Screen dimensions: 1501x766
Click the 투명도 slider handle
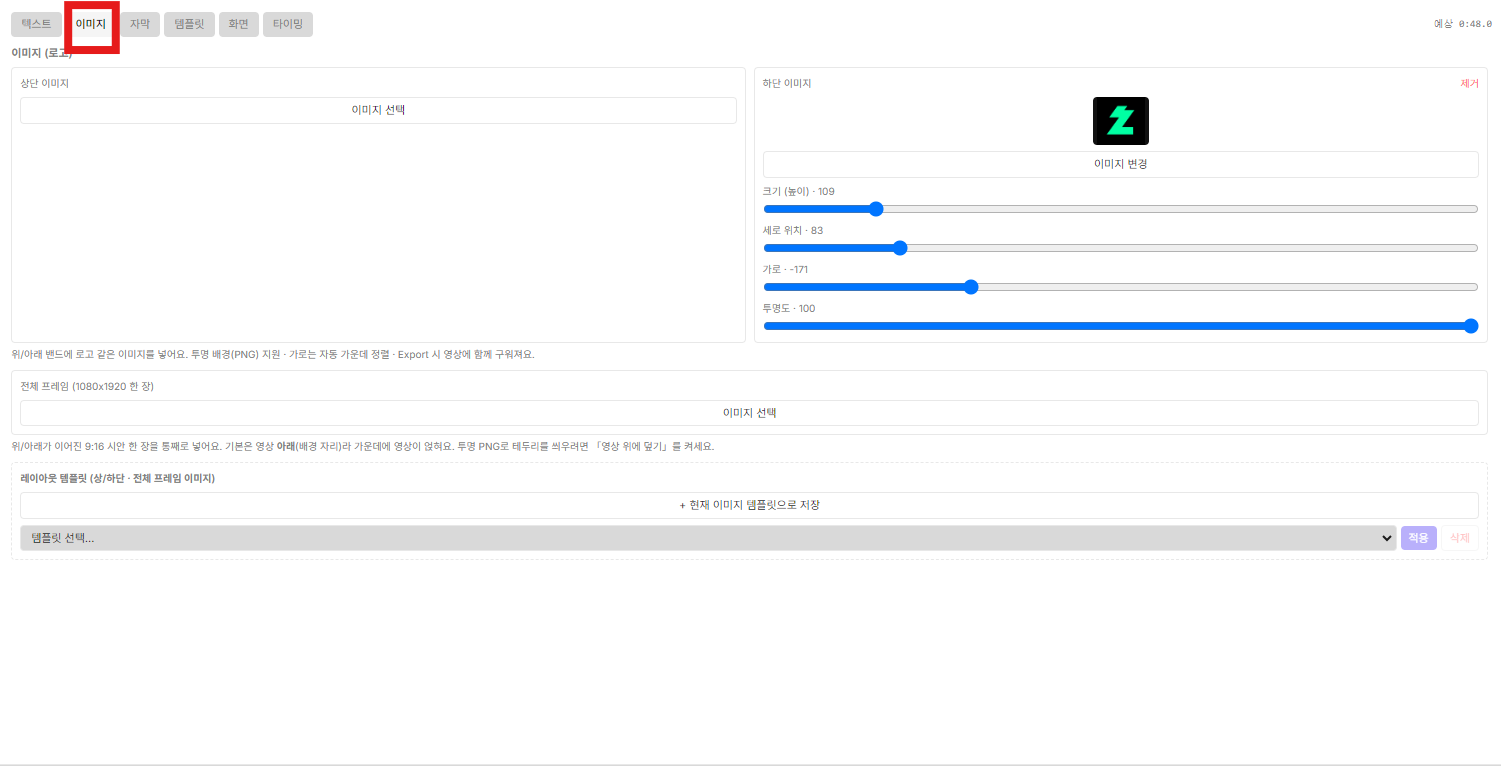(1470, 326)
